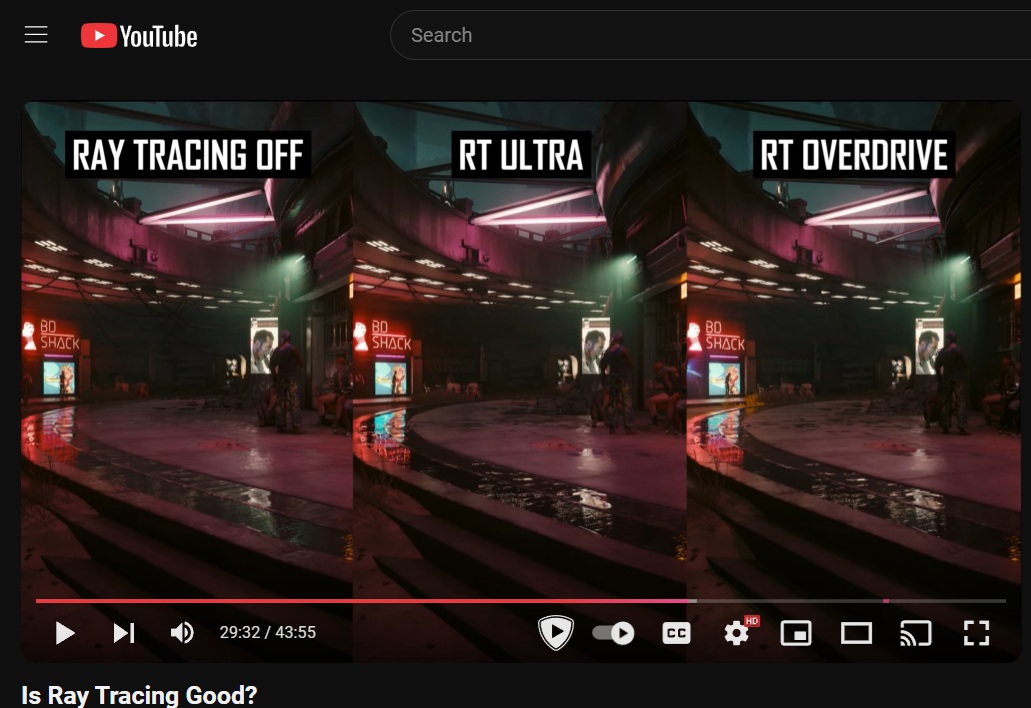Switch to miniplayer mode
Screen dimensions: 1031x708
(x=796, y=633)
